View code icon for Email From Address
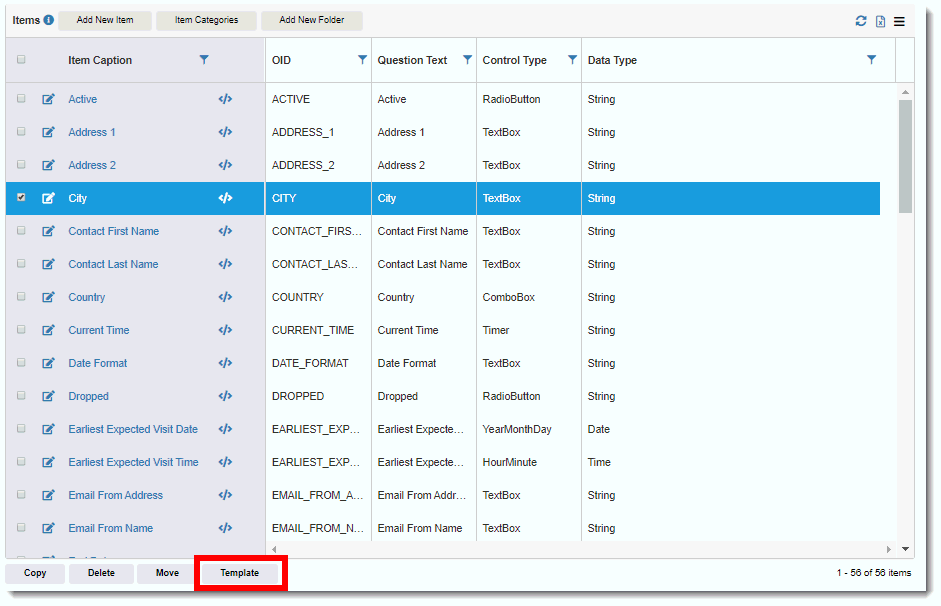 click(225, 495)
